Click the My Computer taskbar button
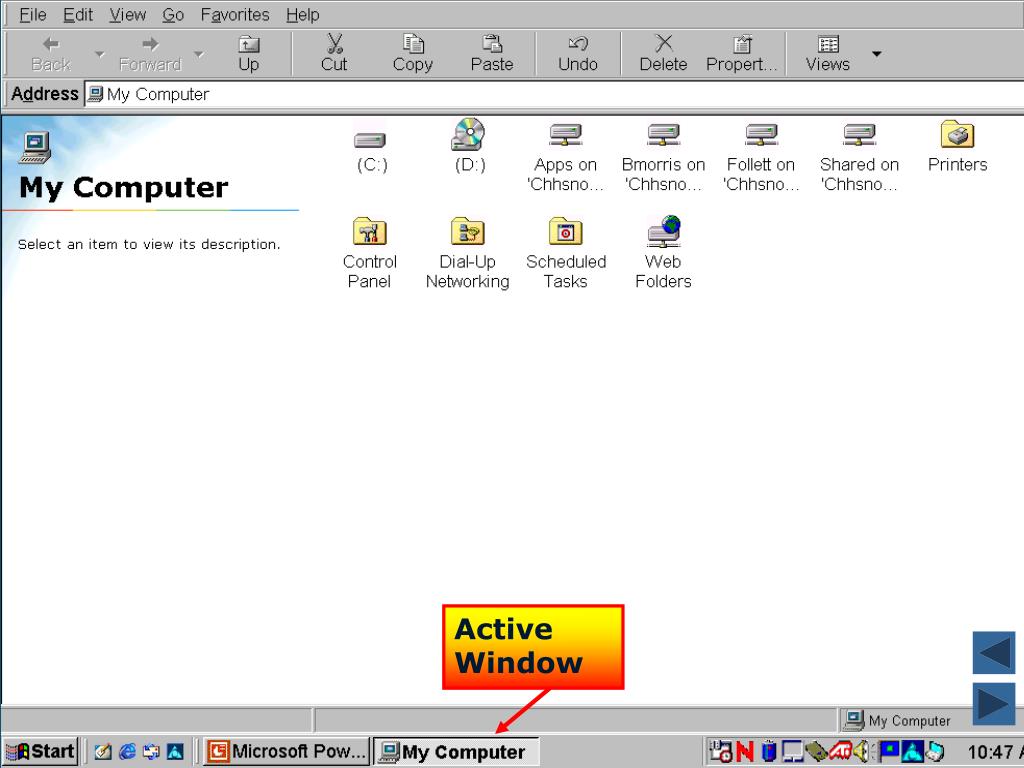This screenshot has height=768, width=1024. point(456,752)
